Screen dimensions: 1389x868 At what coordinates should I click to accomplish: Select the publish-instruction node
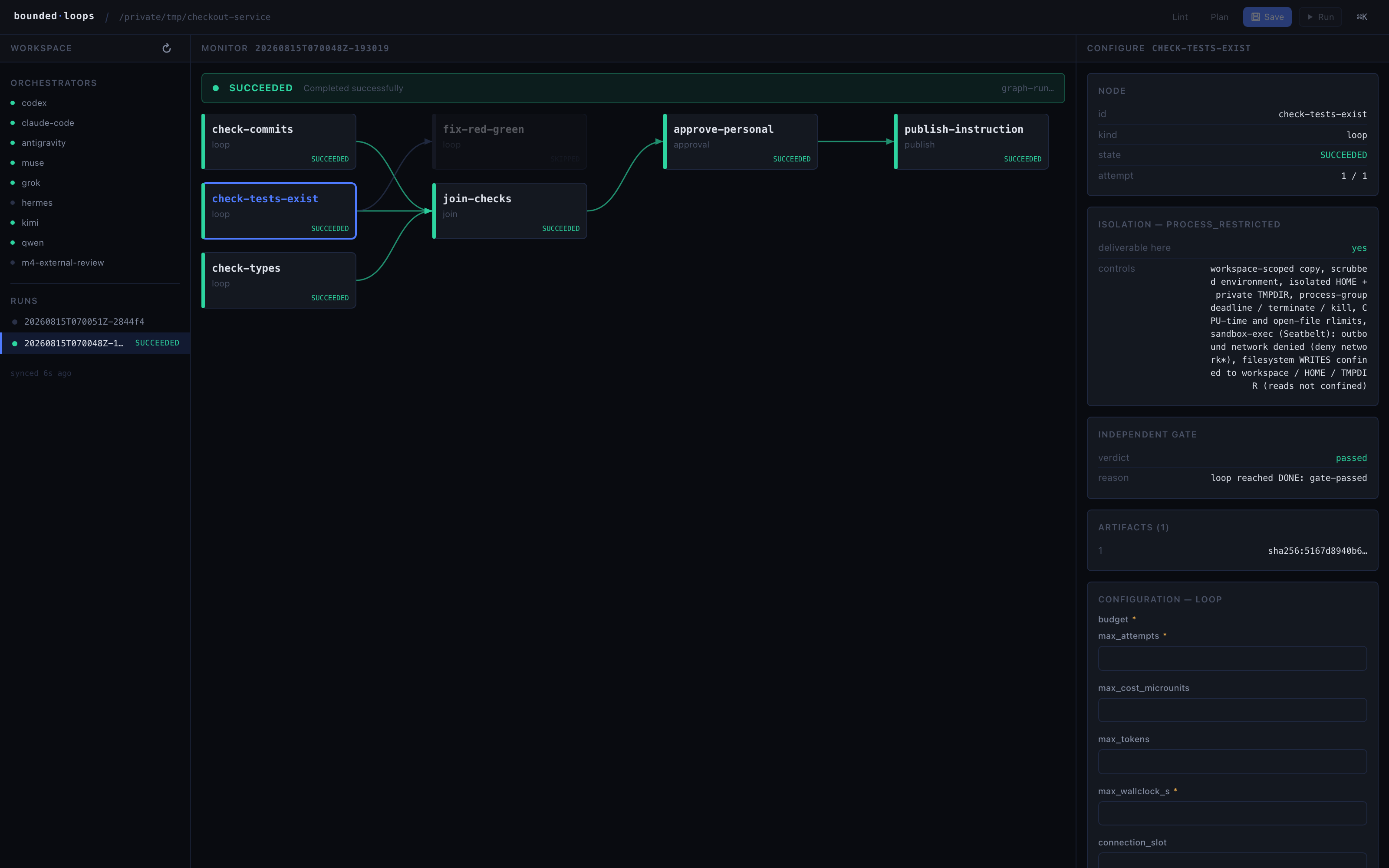click(971, 142)
